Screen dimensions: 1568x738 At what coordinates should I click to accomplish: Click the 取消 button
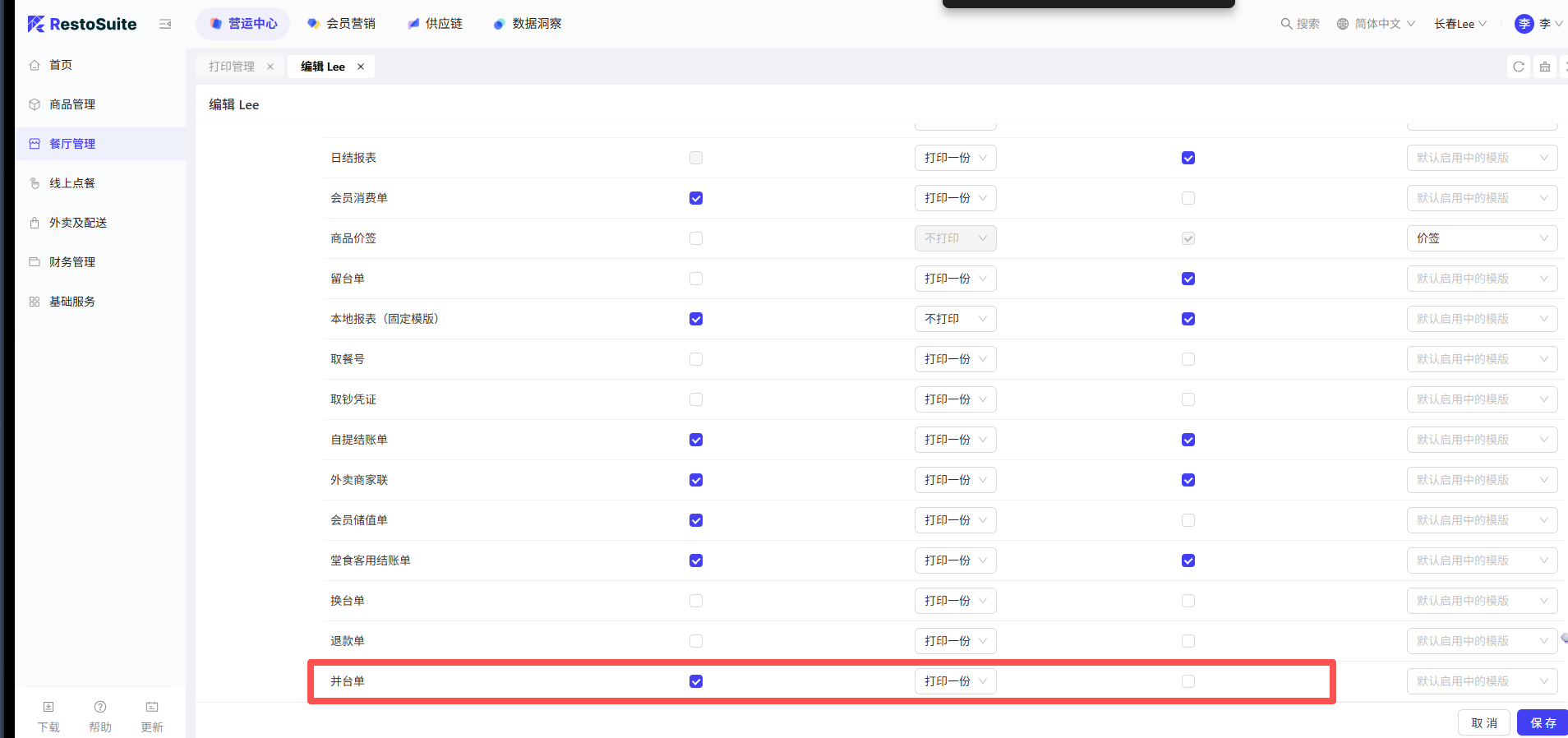1484,723
